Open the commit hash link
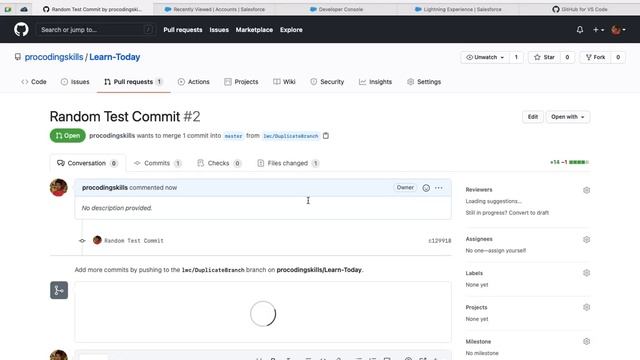640x360 pixels. tap(440, 241)
